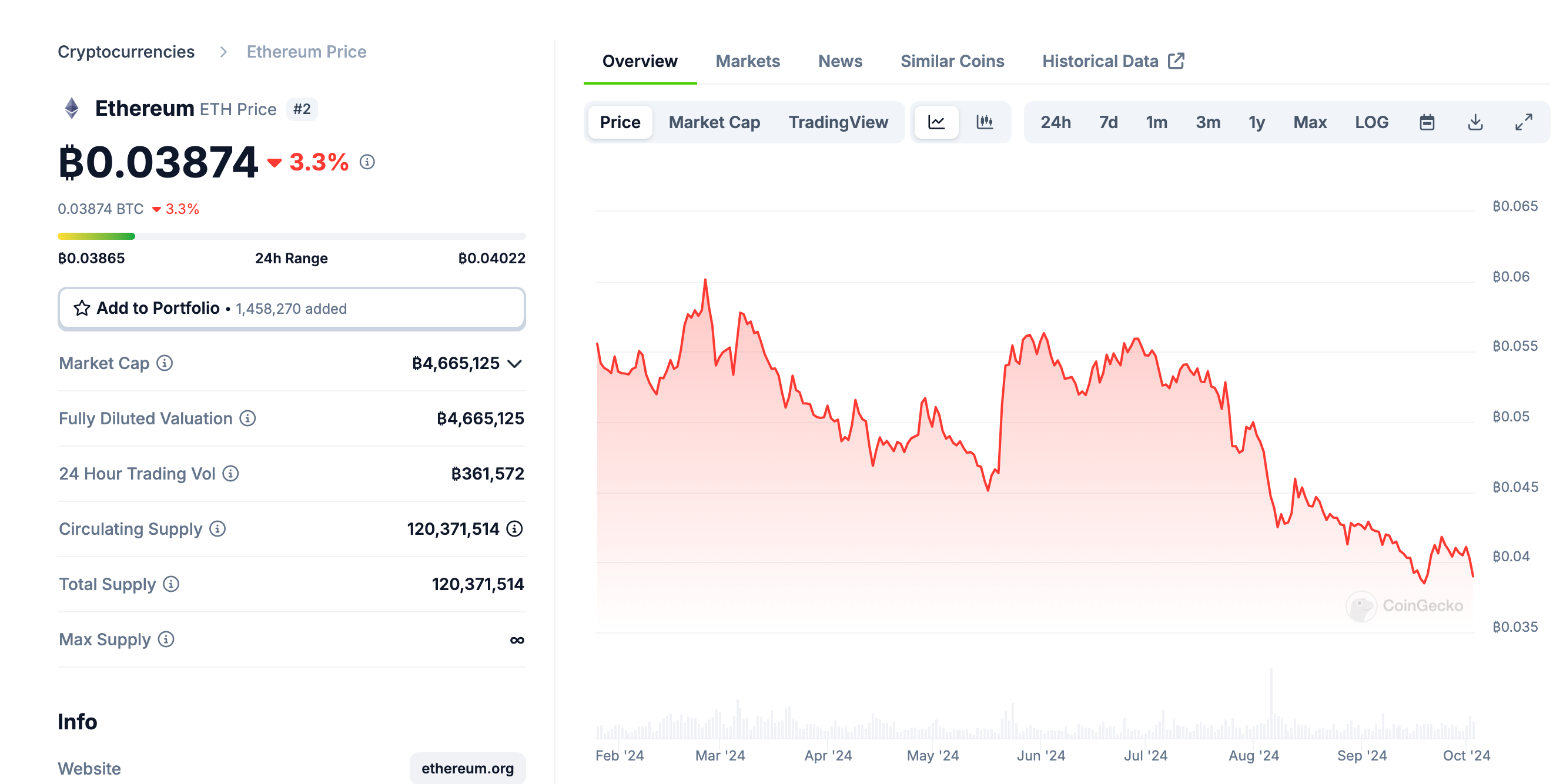This screenshot has height=784, width=1553.
Task: Show 24 Hour Trading Vol info icon
Action: point(230,474)
